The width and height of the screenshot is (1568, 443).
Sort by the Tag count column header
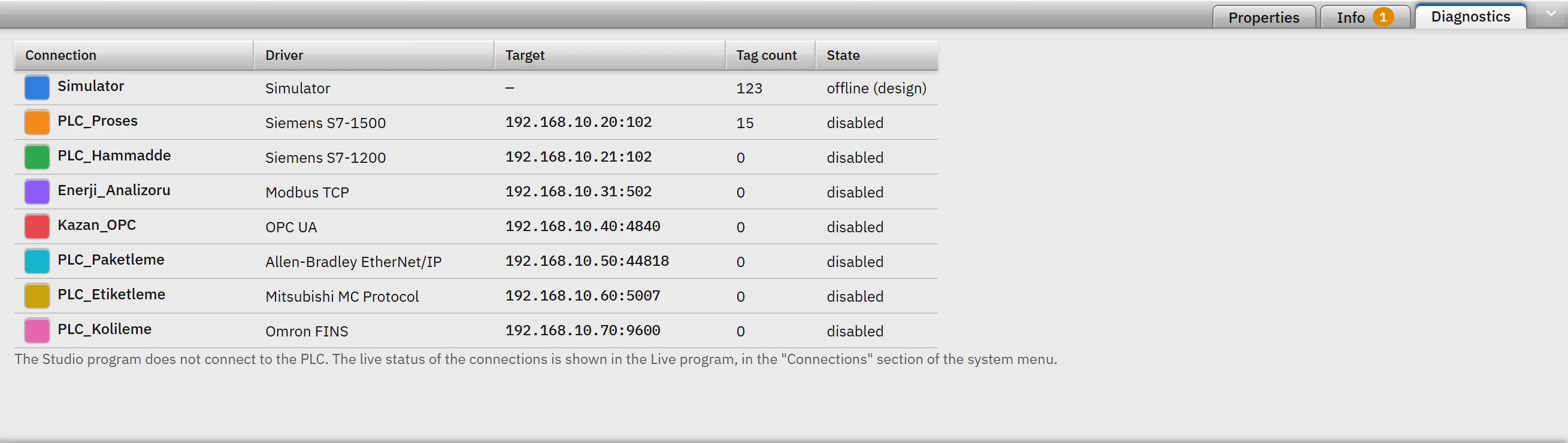tap(771, 55)
